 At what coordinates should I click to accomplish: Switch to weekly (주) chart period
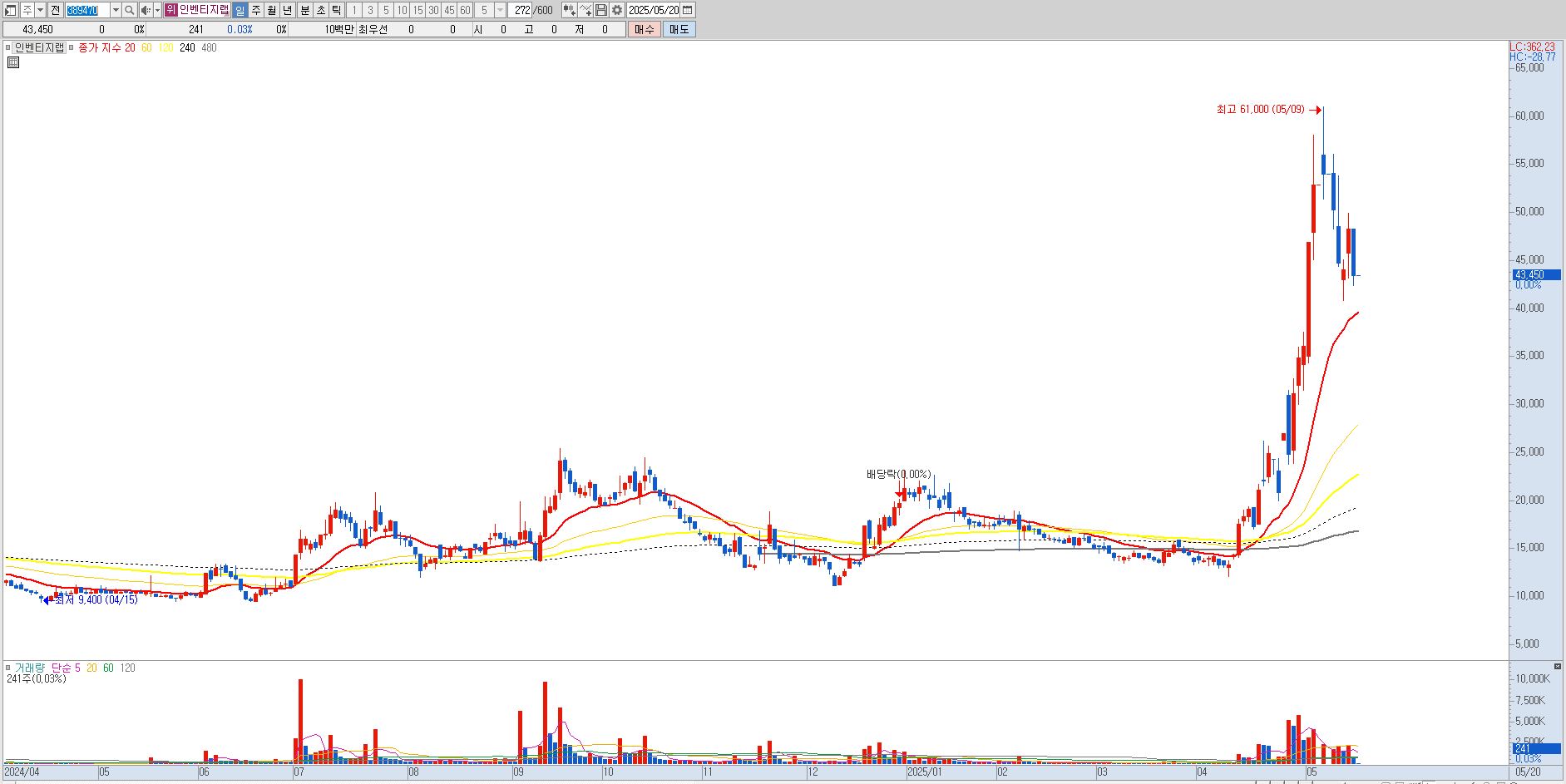click(256, 10)
